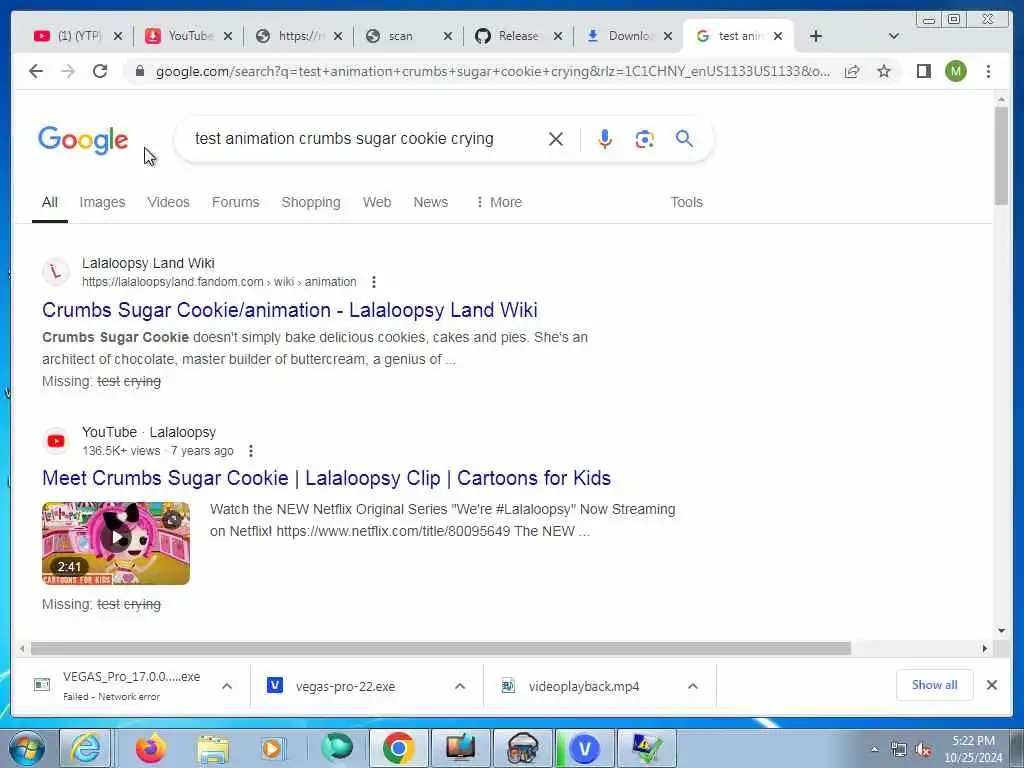Image resolution: width=1024 pixels, height=768 pixels.
Task: Click the horizontal scrollbar thumb
Action: click(441, 648)
